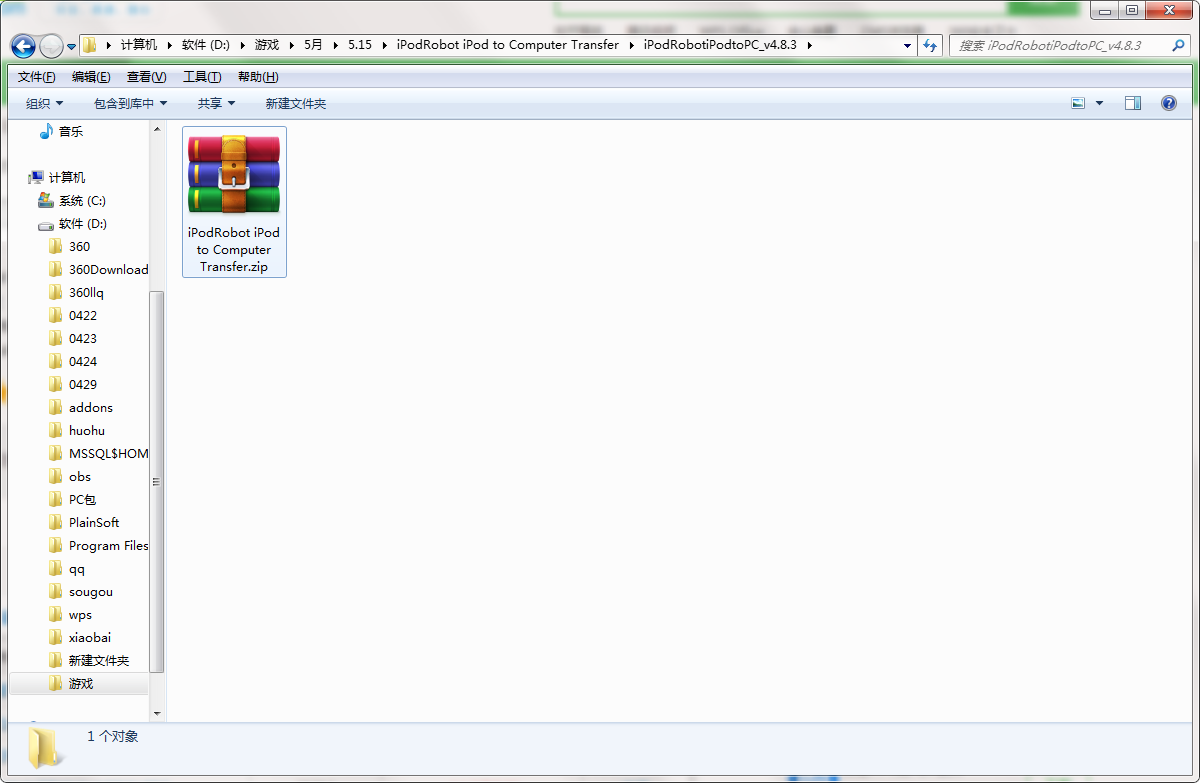Open the wps folder
This screenshot has height=783, width=1200.
pyautogui.click(x=80, y=614)
